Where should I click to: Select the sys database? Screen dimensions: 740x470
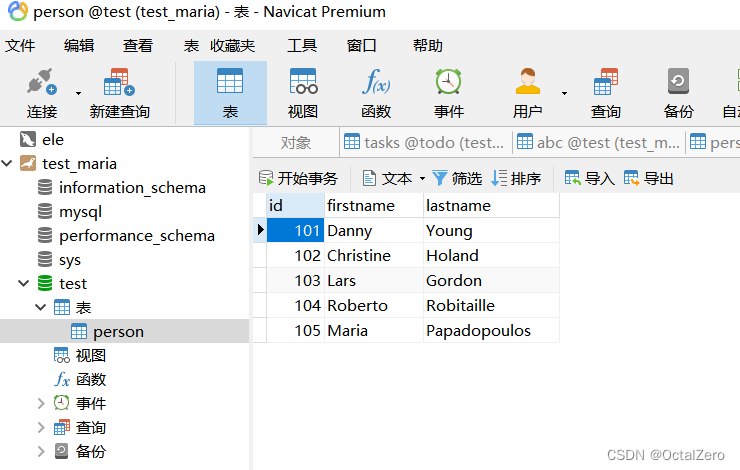click(70, 260)
